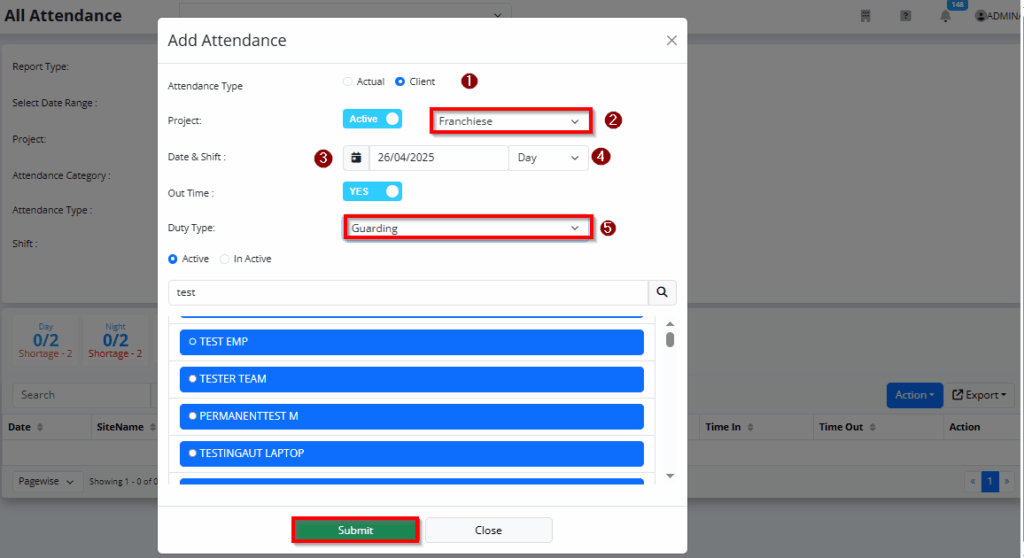Sort by the Time Out column
Screen dimensions: 1024x558
[x=872, y=427]
